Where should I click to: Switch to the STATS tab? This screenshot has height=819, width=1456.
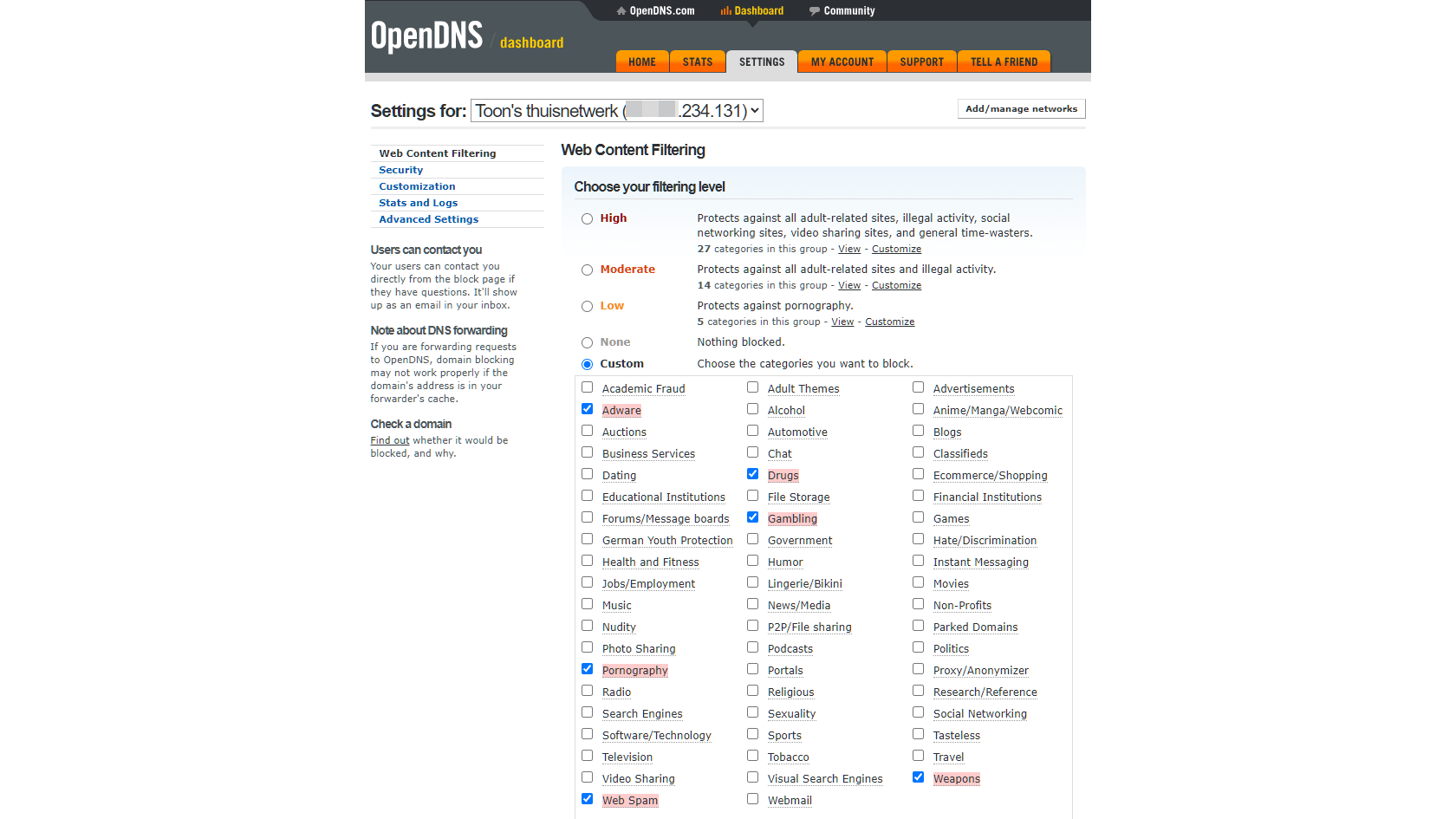[698, 62]
